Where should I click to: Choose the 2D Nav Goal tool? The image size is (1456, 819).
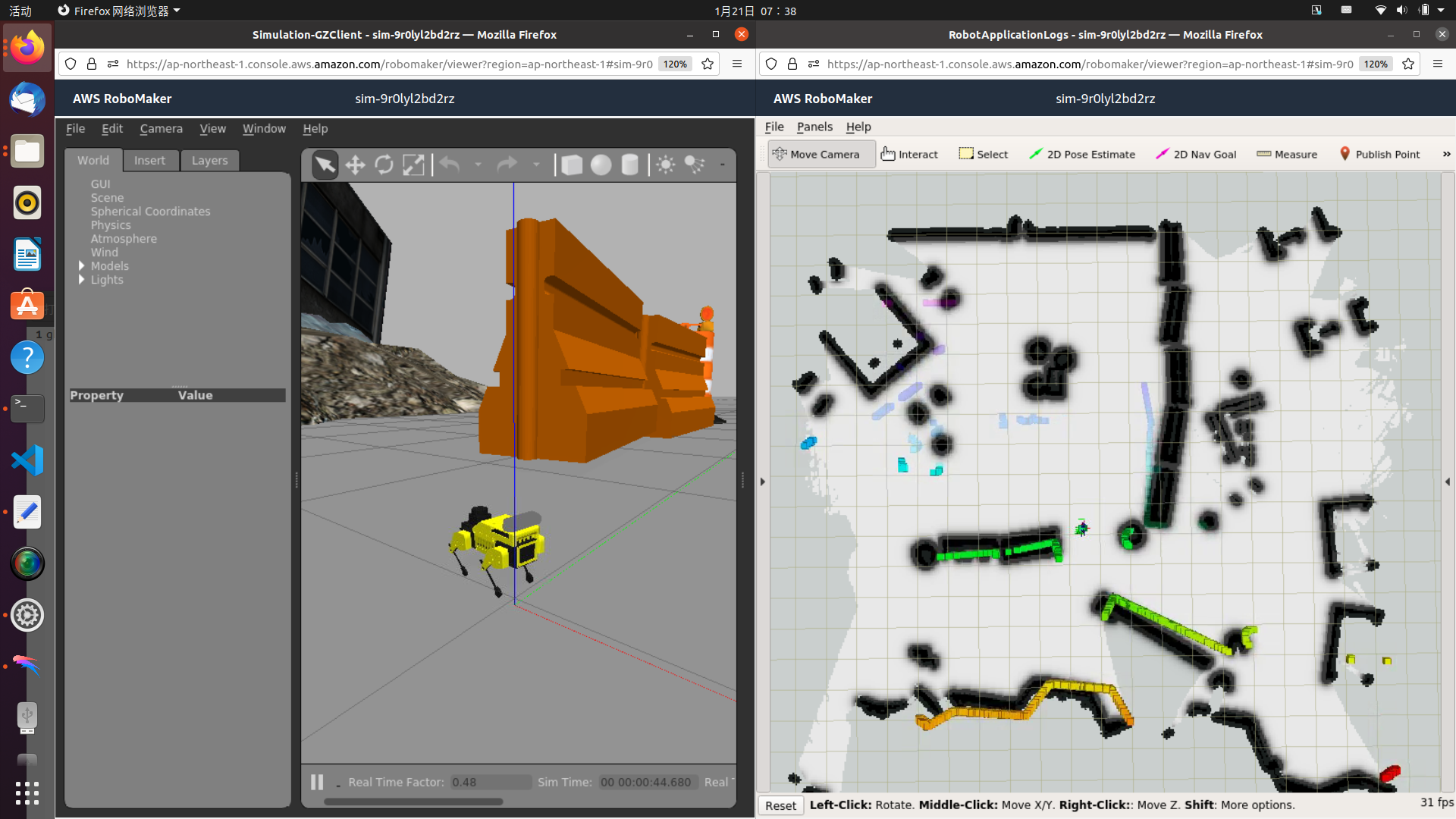click(x=1196, y=154)
